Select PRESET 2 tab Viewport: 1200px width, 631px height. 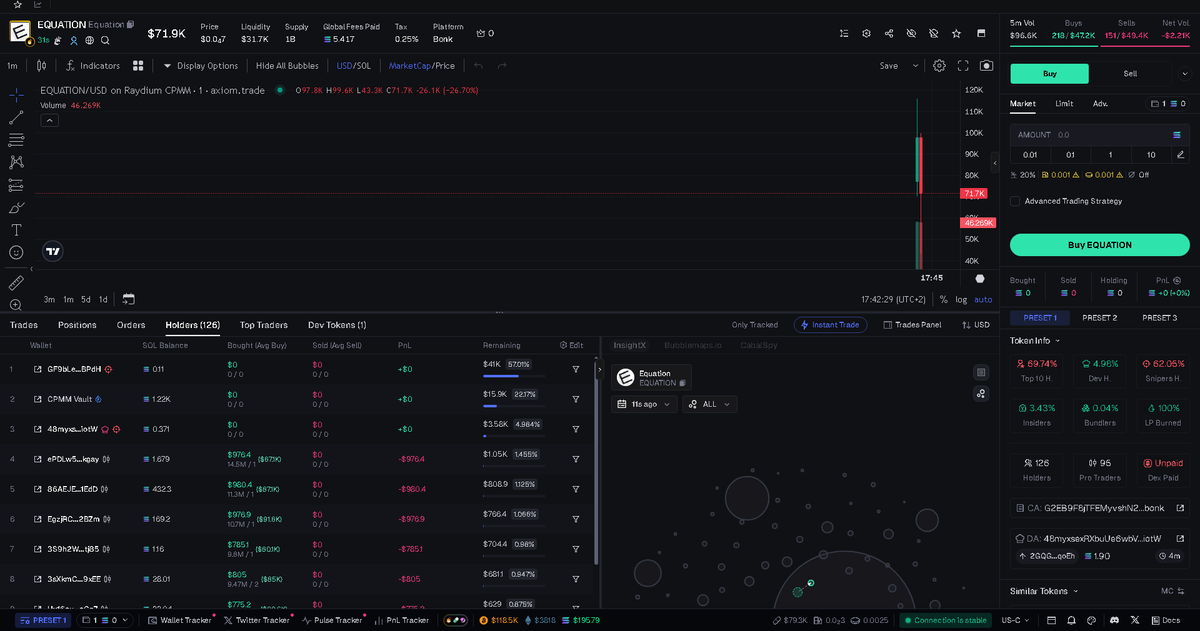pos(1099,317)
